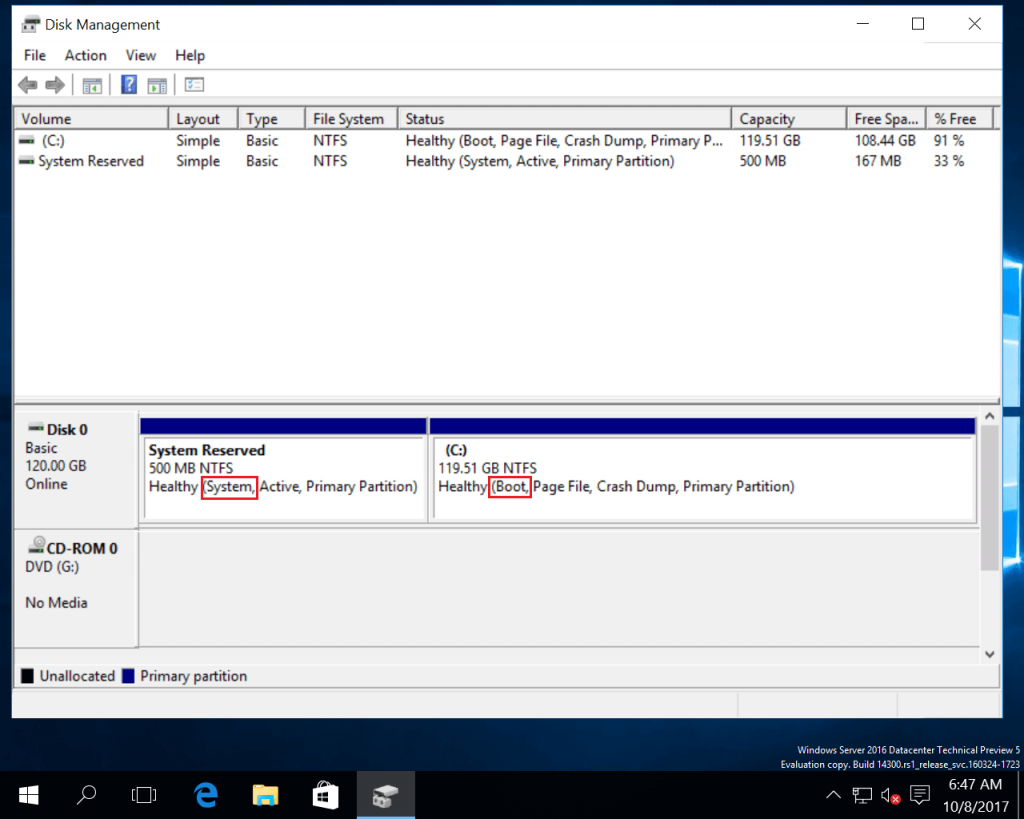The width and height of the screenshot is (1024, 819).
Task: Show the console tree pane
Action: pyautogui.click(x=91, y=84)
